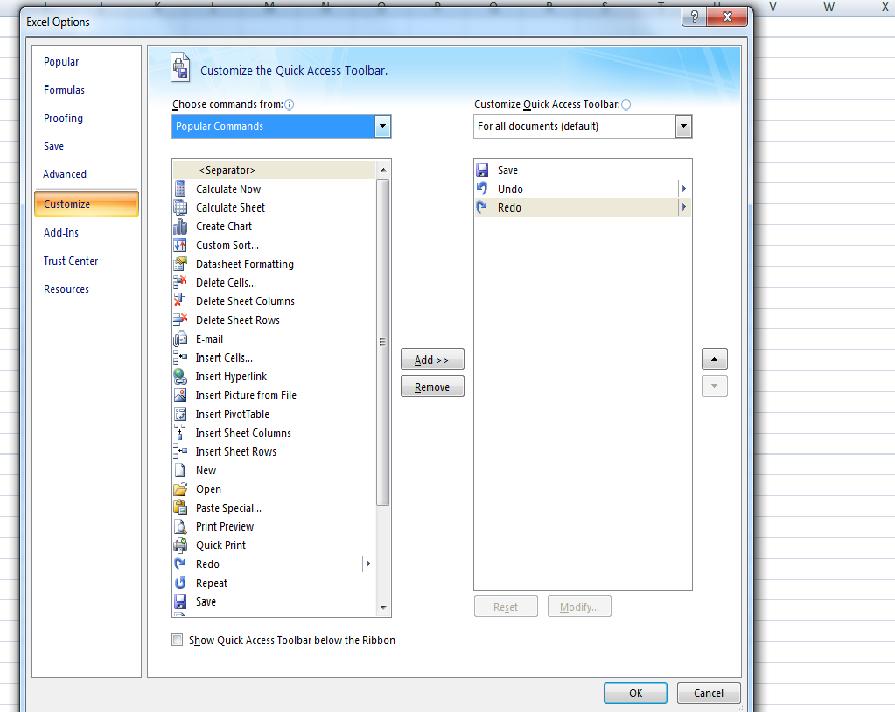Select the Insert Sheet Rows icon
Viewport: 895px width, 712px height.
click(180, 451)
